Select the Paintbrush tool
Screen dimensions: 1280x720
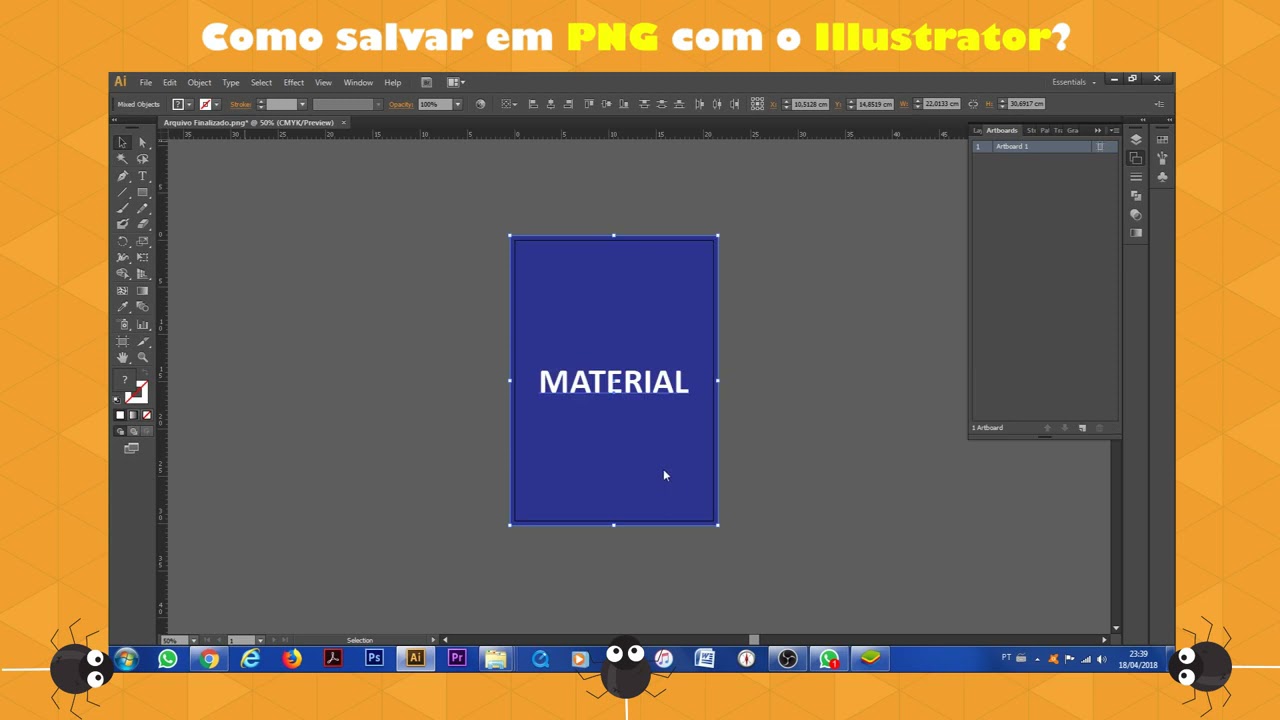pos(122,208)
